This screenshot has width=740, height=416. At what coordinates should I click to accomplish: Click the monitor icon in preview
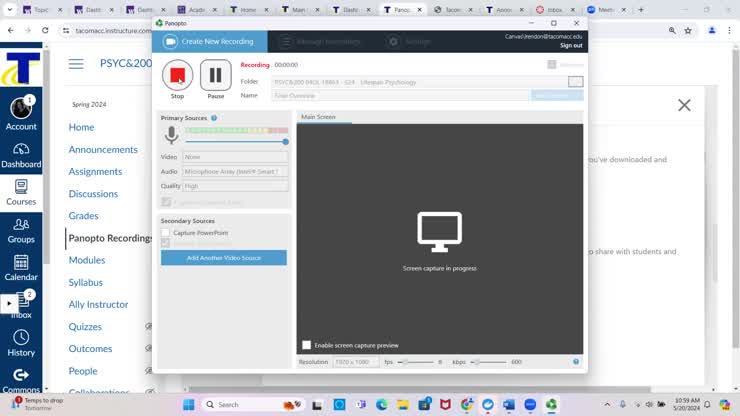coord(439,232)
